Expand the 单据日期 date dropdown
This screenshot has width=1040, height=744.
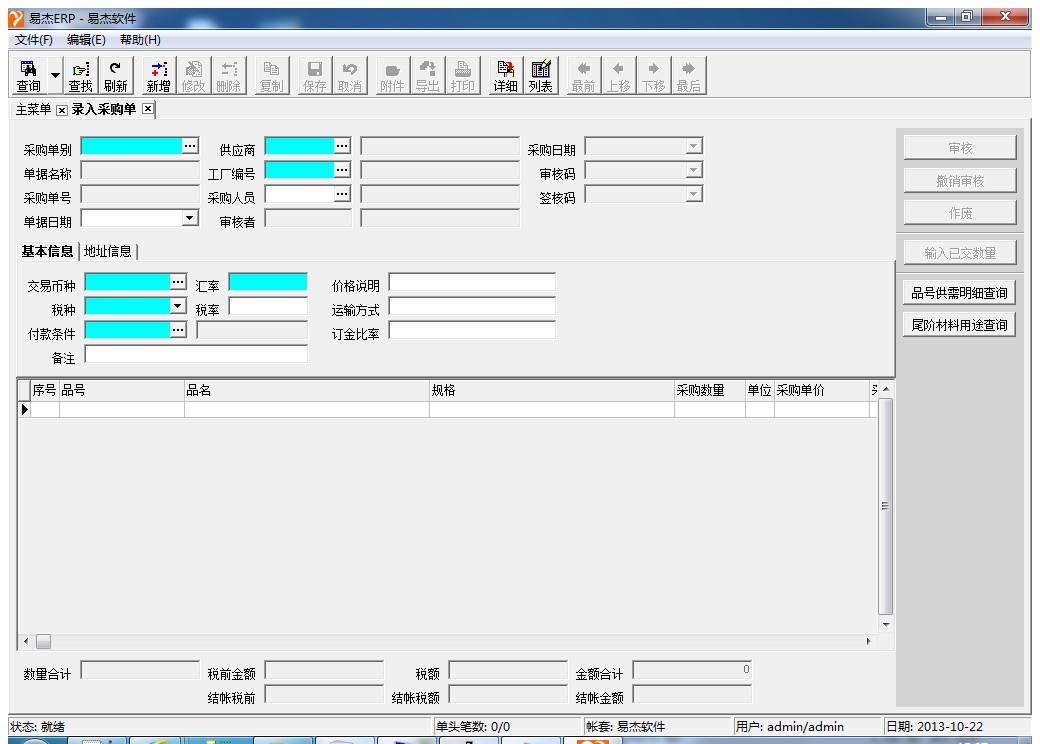click(190, 217)
